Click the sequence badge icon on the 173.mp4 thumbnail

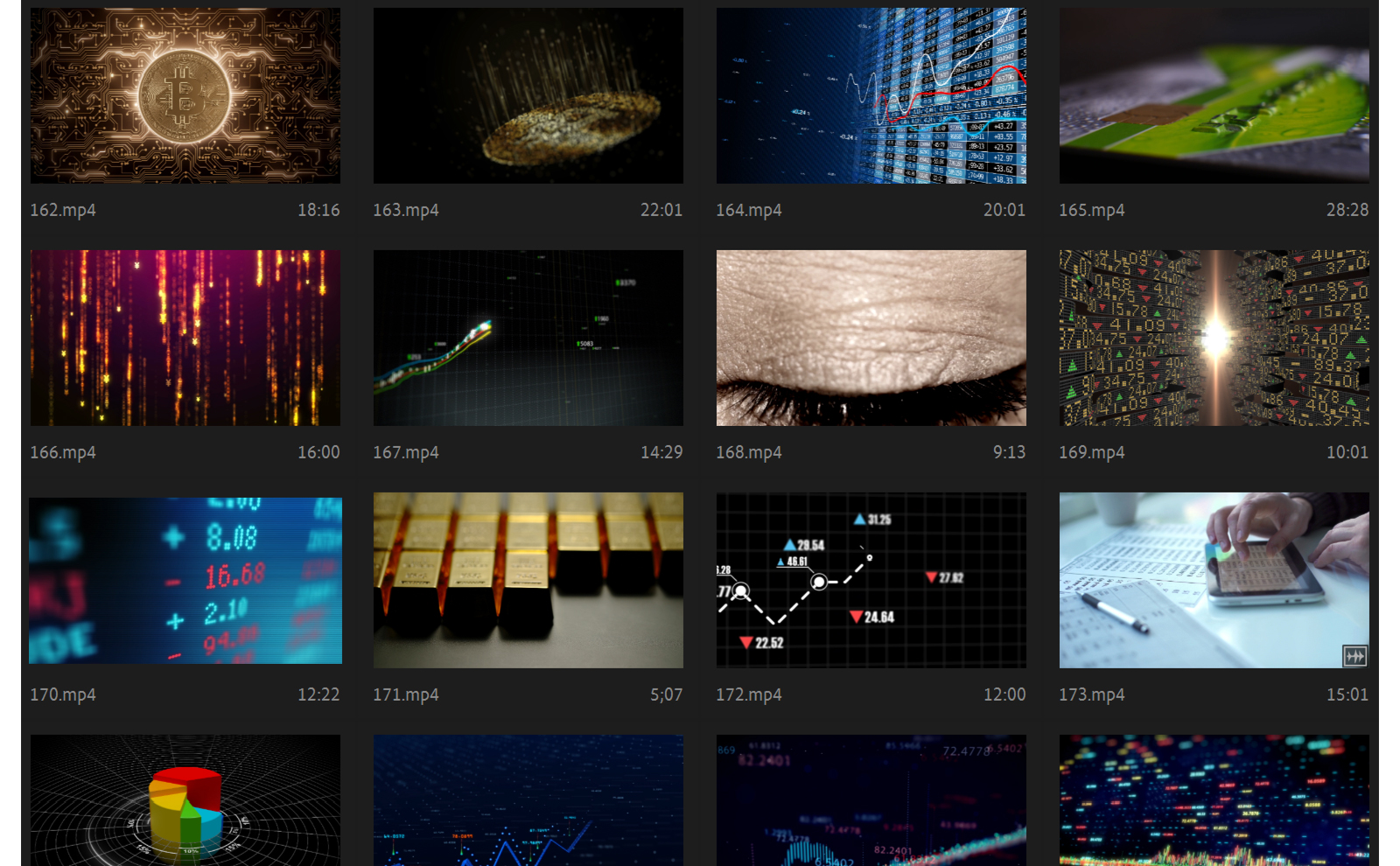point(1354,656)
